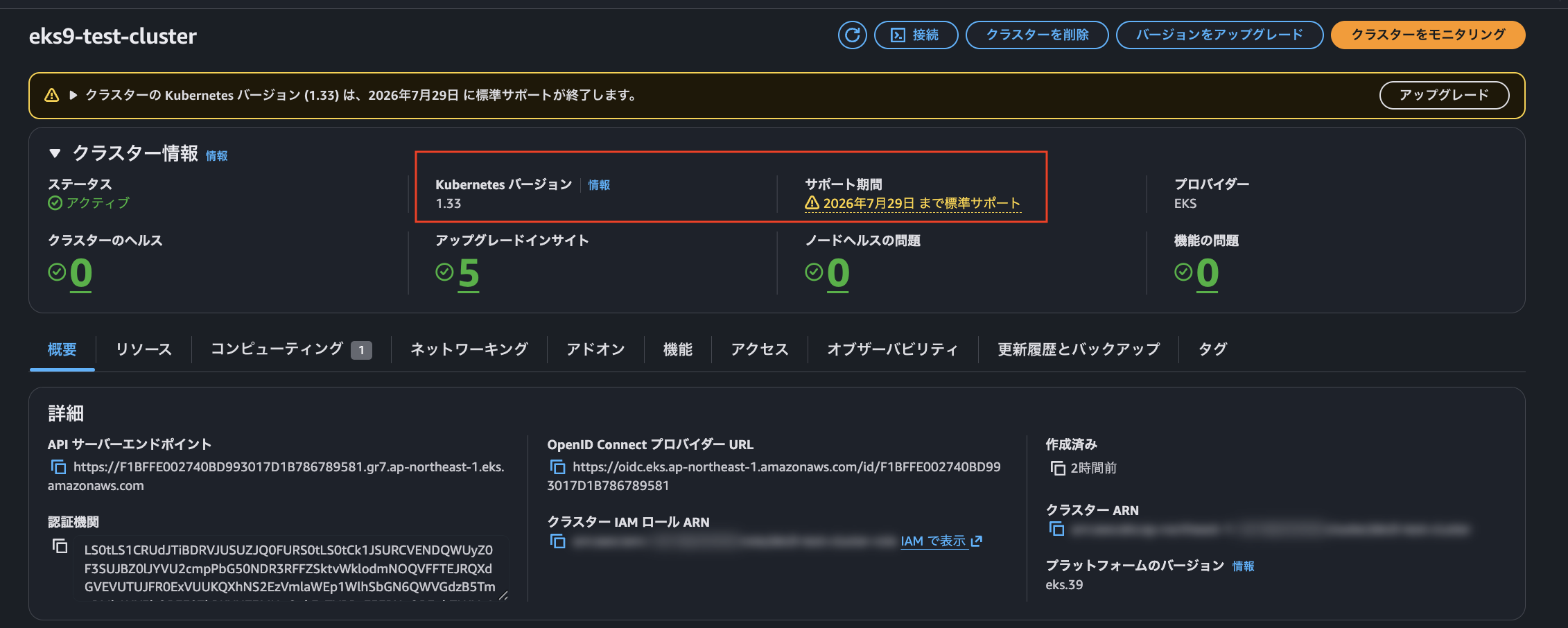The width and height of the screenshot is (1568, 628).
Task: Switch to the ネットワーキング tab
Action: [x=469, y=349]
